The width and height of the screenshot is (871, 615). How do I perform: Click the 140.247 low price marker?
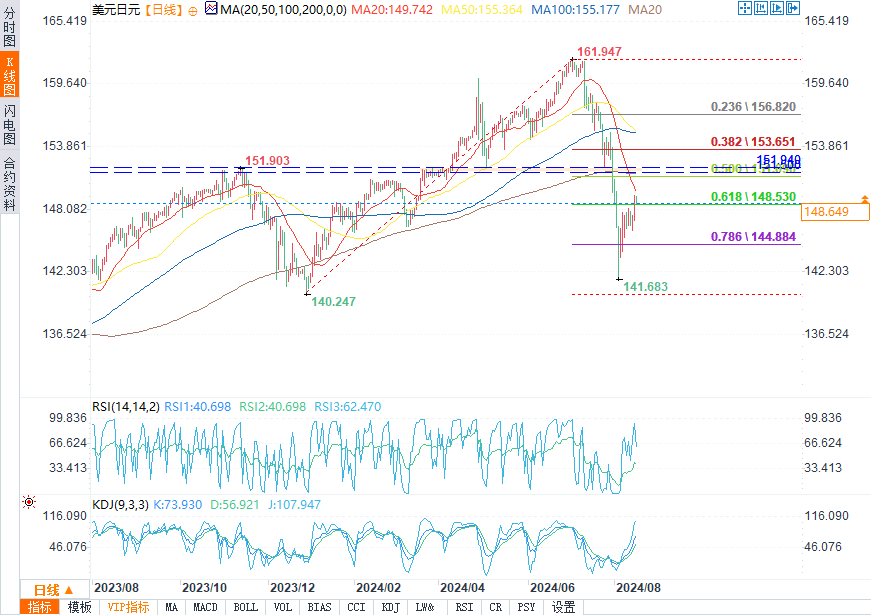pos(333,302)
